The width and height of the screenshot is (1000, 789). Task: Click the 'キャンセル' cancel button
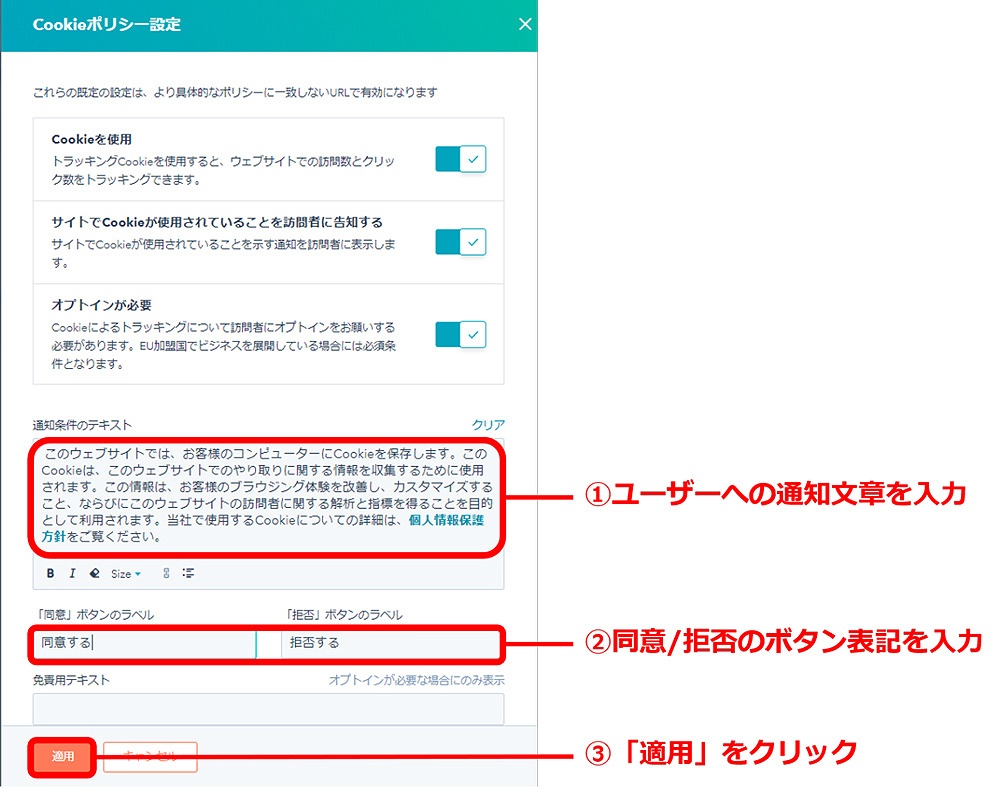point(150,756)
